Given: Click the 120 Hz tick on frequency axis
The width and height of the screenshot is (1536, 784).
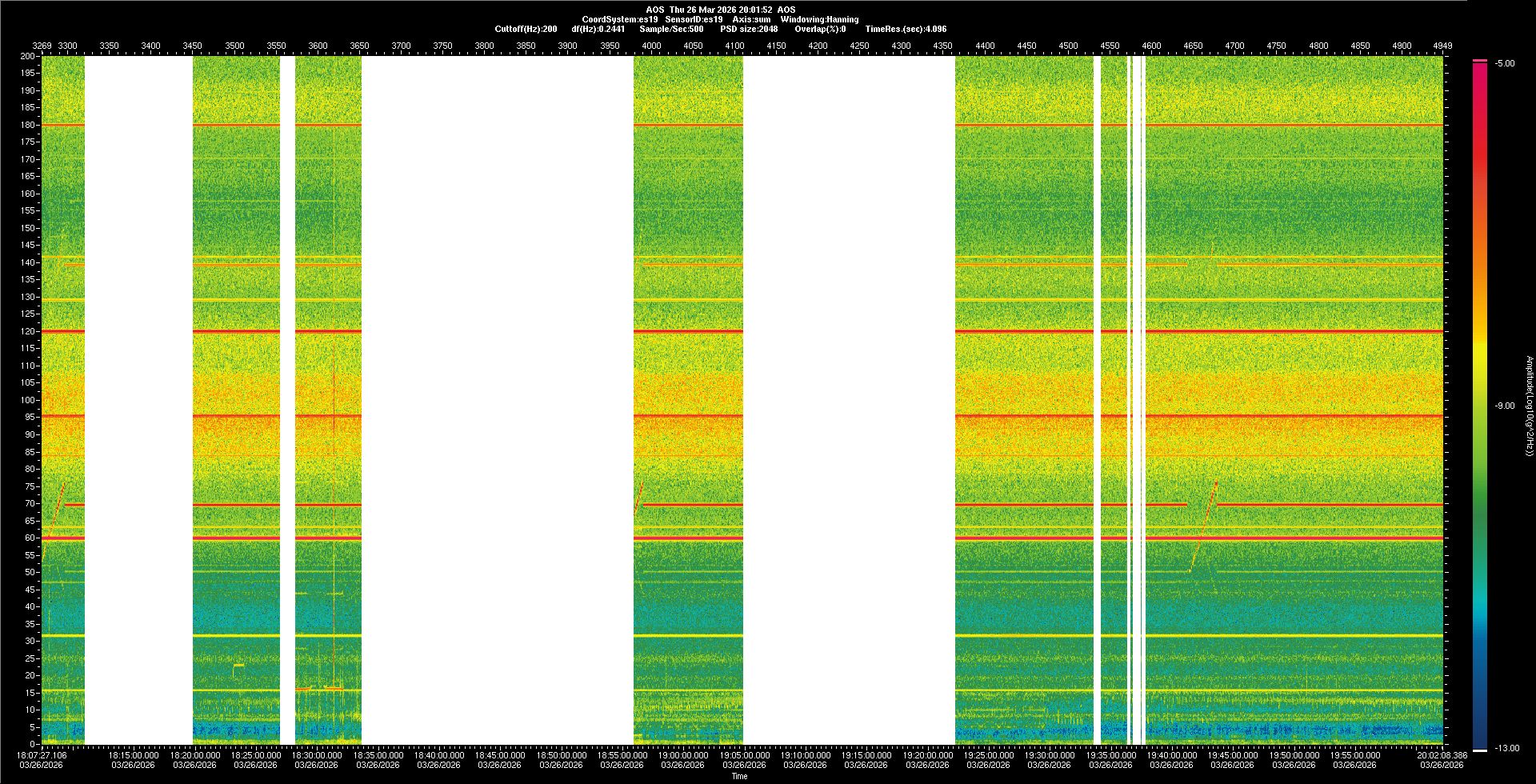Looking at the screenshot, I should click(28, 331).
